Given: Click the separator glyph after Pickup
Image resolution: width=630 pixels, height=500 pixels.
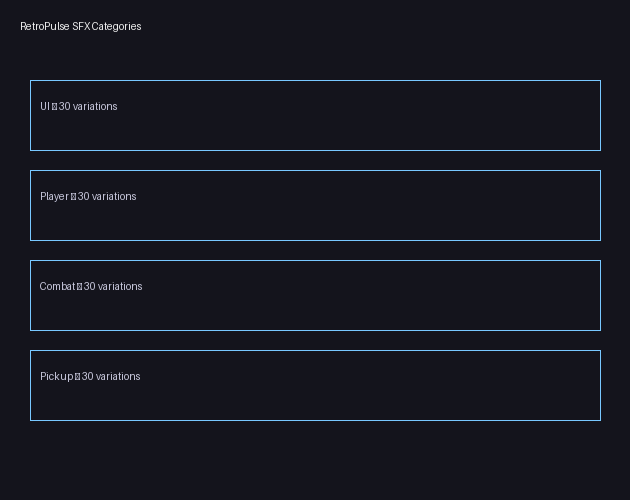Looking at the screenshot, I should point(77,377).
